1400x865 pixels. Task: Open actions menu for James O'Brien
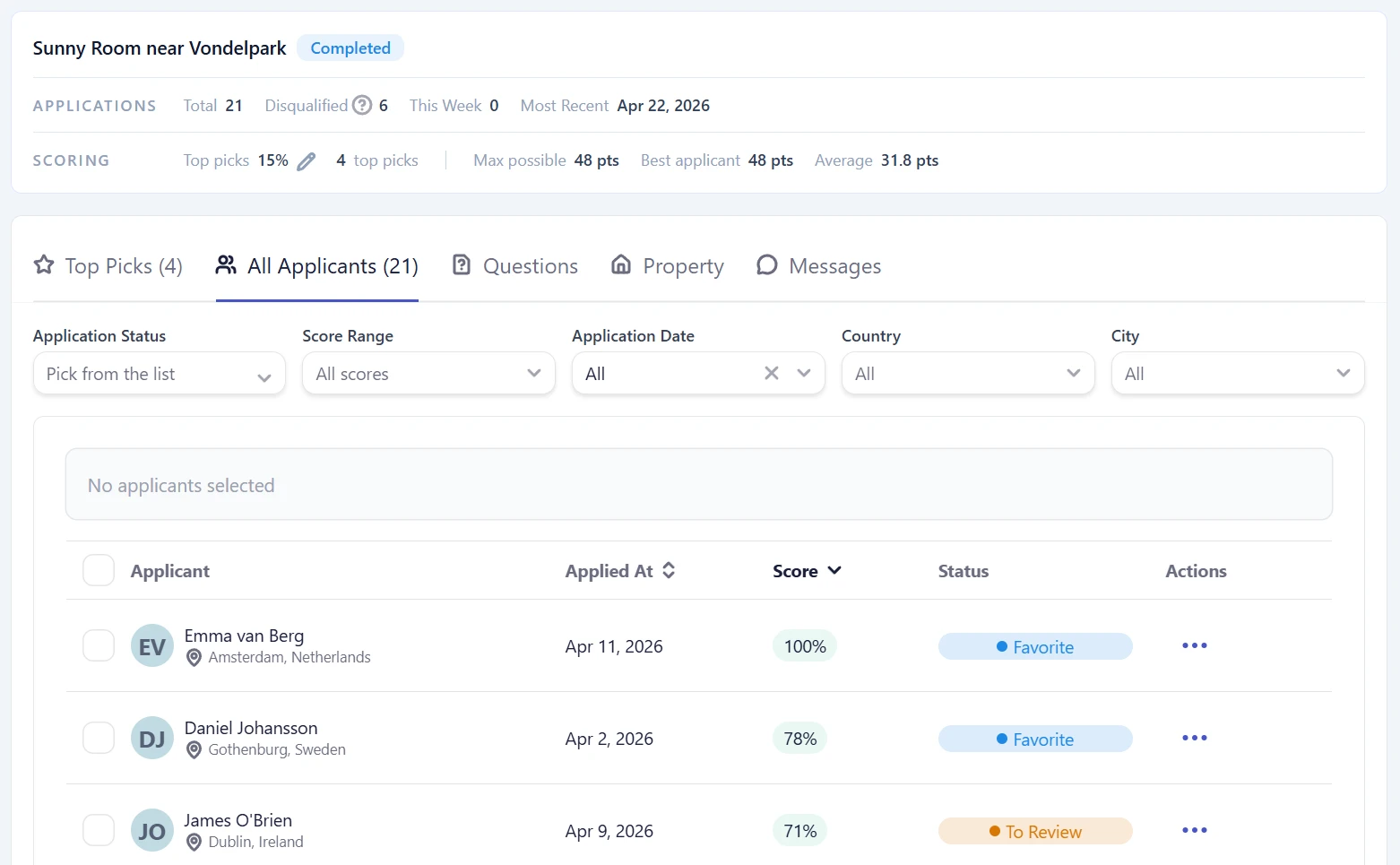(x=1195, y=830)
